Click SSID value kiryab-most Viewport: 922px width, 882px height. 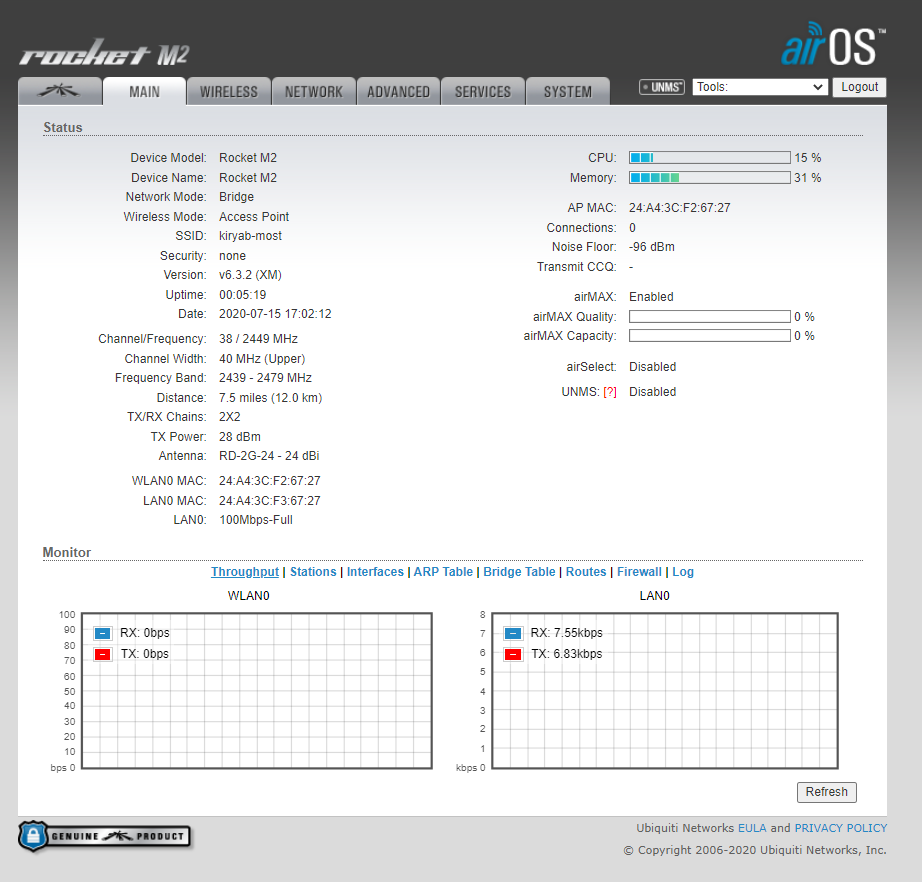pyautogui.click(x=250, y=236)
